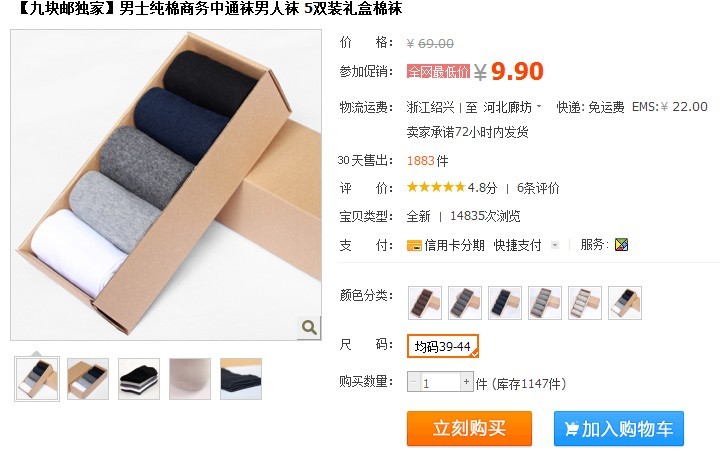The height and width of the screenshot is (461, 720).
Task: Click the 全网最低价 promotion badge
Action: (x=438, y=71)
